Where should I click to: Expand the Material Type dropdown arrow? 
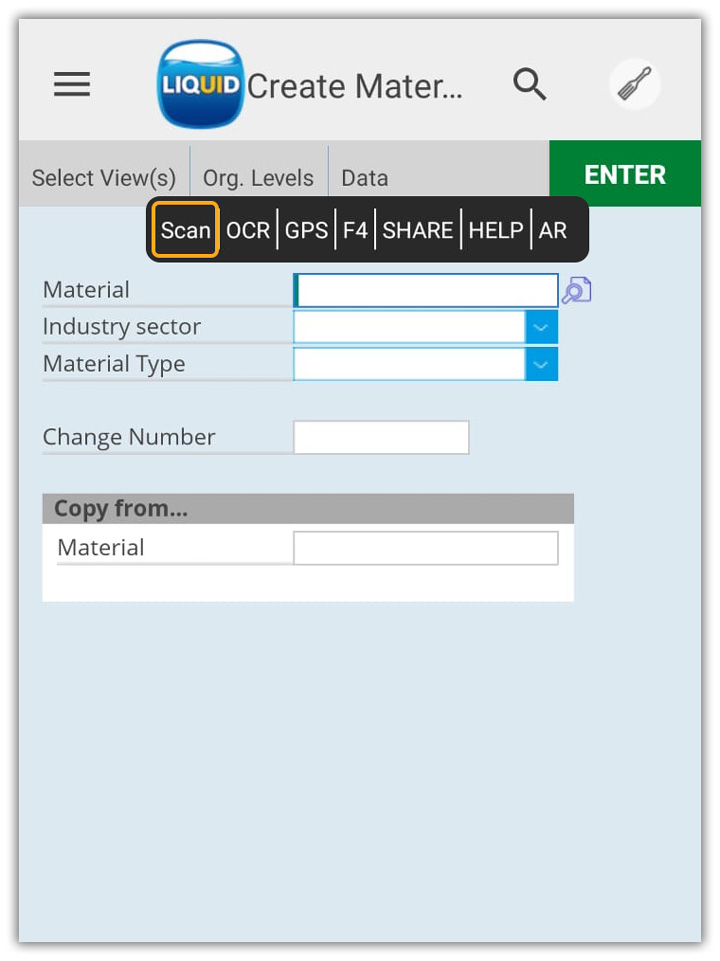pos(541,364)
